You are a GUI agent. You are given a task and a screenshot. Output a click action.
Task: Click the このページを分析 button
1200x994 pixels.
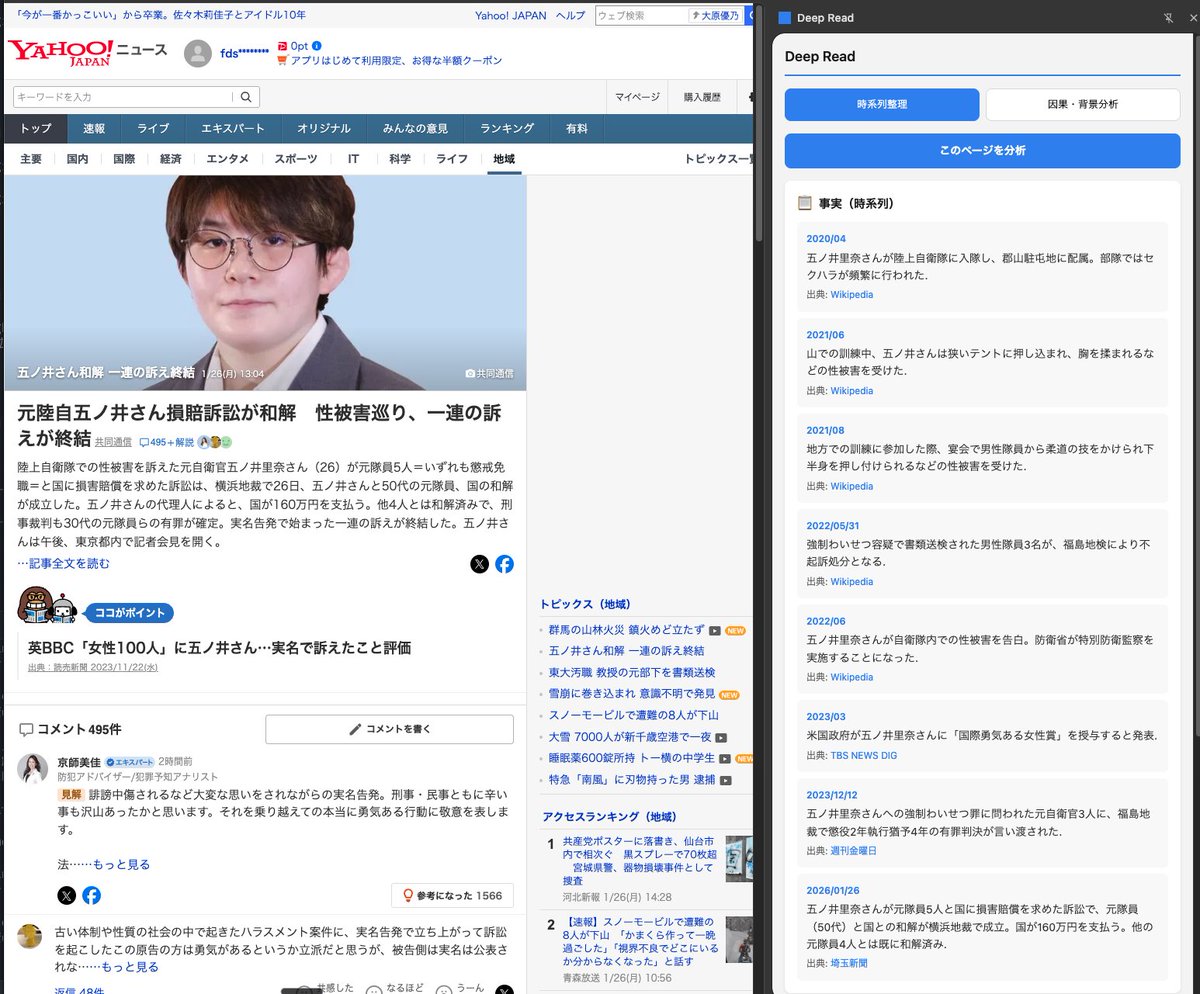pyautogui.click(x=982, y=149)
